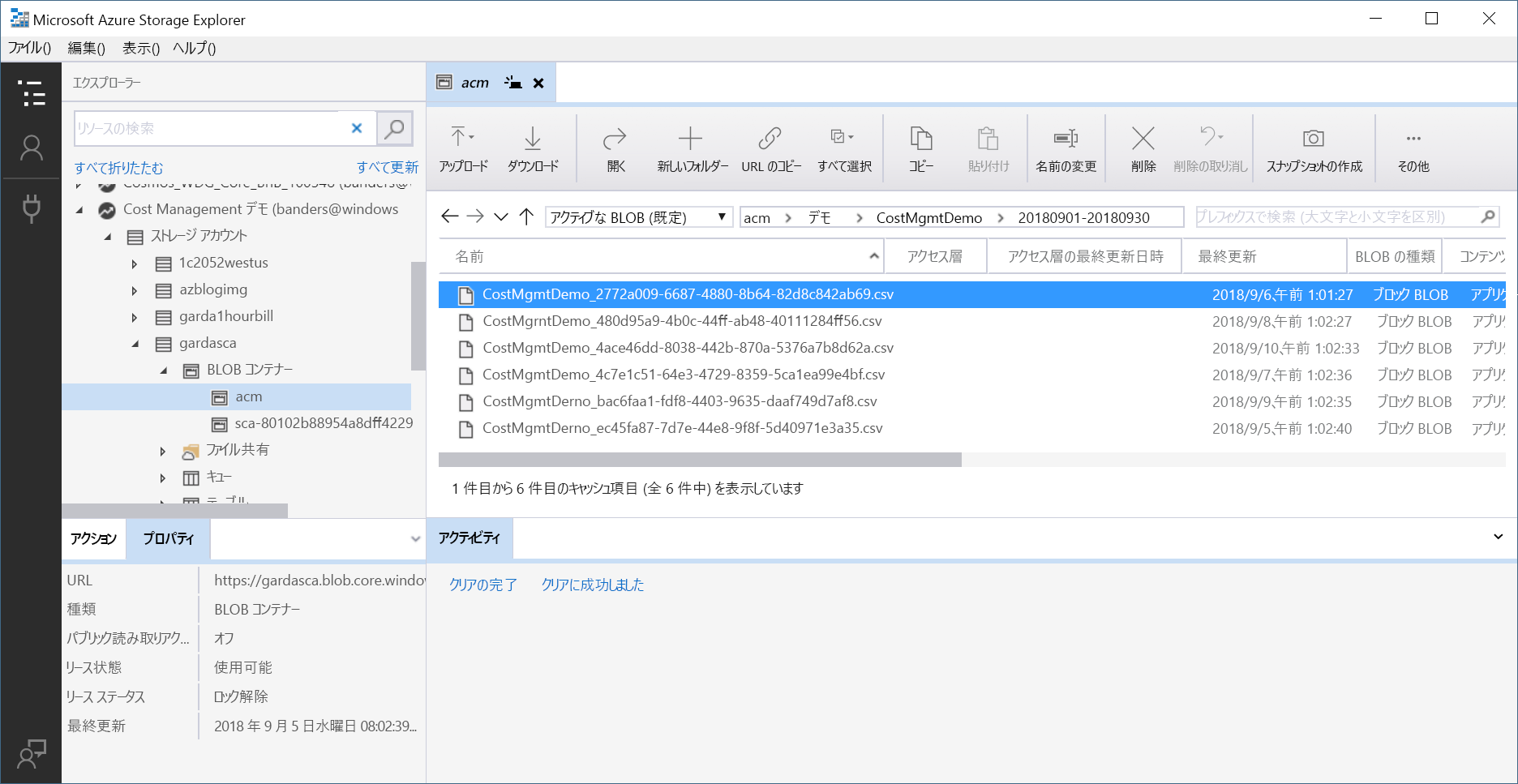This screenshot has width=1518, height=784.
Task: Switch to the Properties (プロパティ) tab
Action: click(168, 538)
